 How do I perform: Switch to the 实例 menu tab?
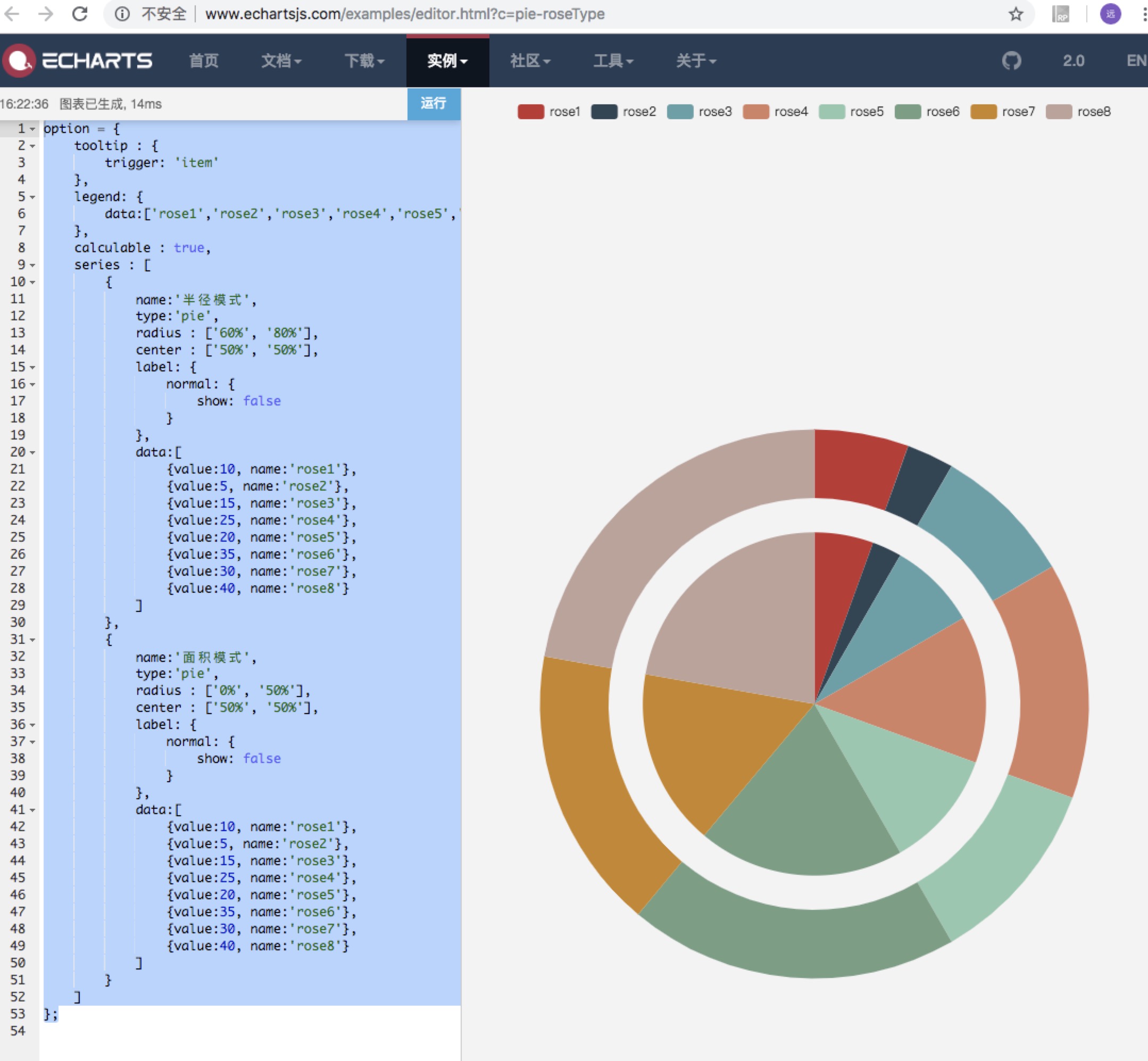[446, 61]
